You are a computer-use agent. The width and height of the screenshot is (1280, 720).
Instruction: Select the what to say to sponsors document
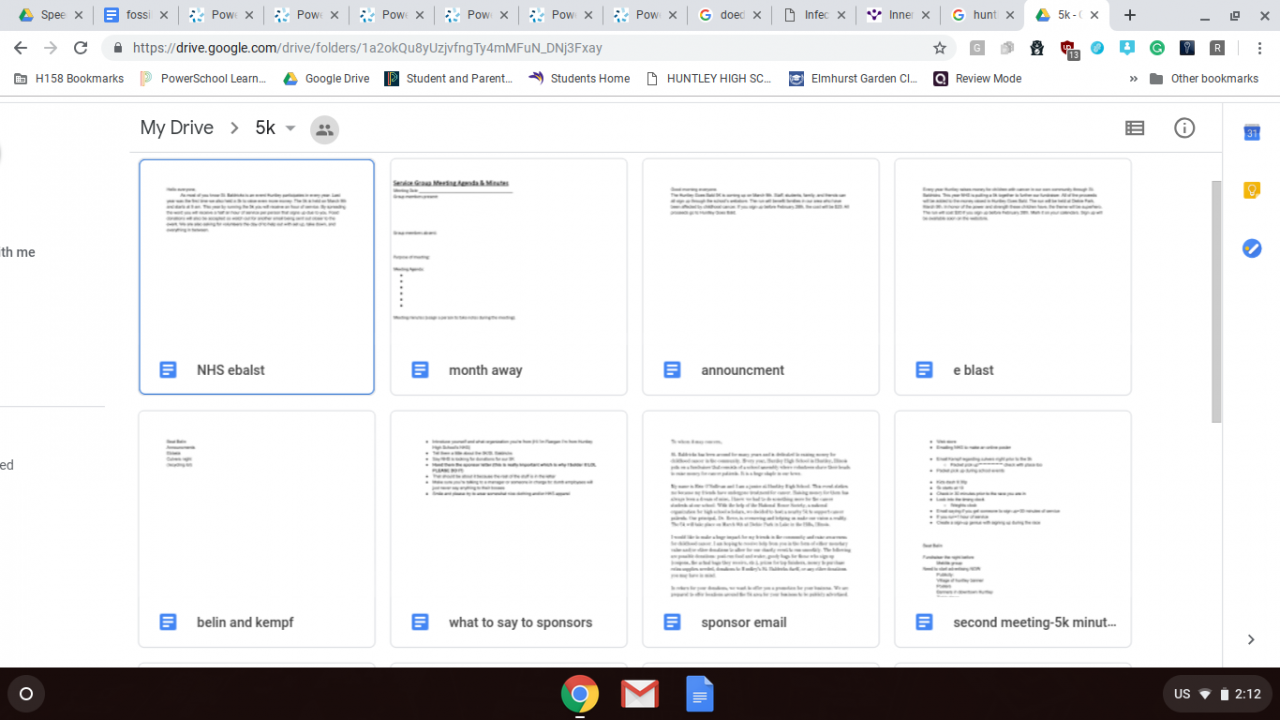point(509,529)
